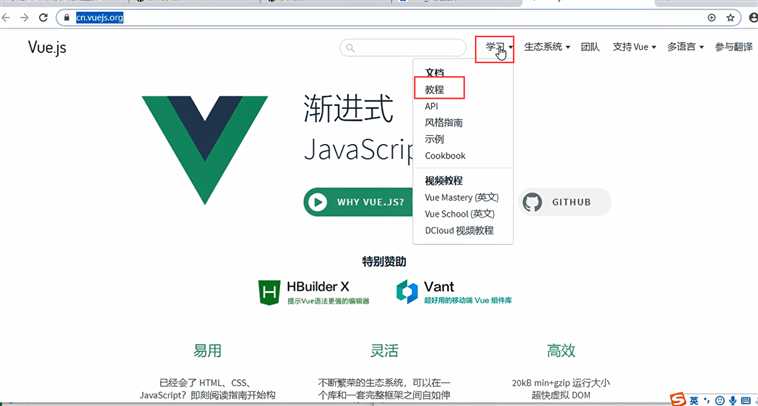758x406 pixels.
Task: Open the 团队 nav link
Action: 590,47
